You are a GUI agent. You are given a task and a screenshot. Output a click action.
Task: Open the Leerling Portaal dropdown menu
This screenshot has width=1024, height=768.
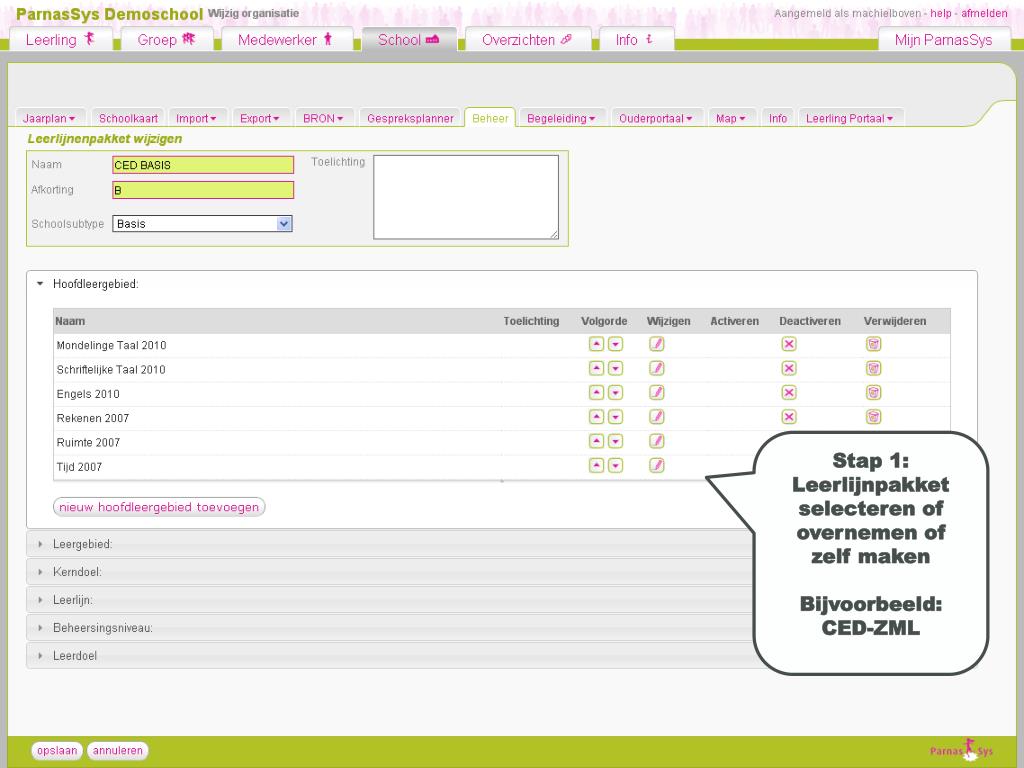[849, 118]
